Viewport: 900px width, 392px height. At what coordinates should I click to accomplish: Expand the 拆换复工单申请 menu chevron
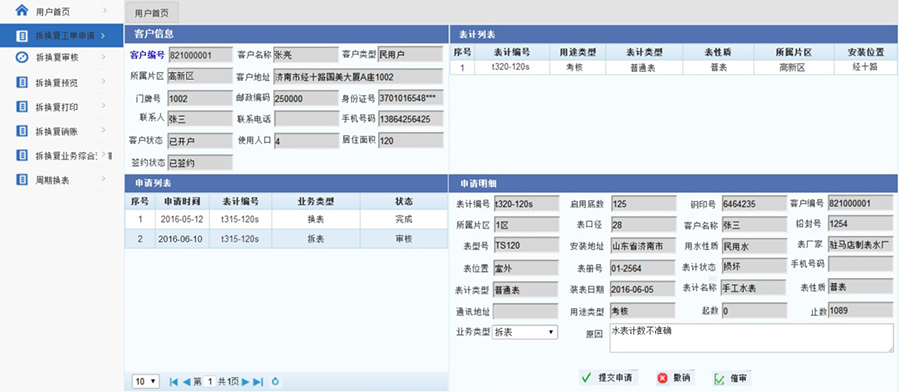pyautogui.click(x=103, y=36)
